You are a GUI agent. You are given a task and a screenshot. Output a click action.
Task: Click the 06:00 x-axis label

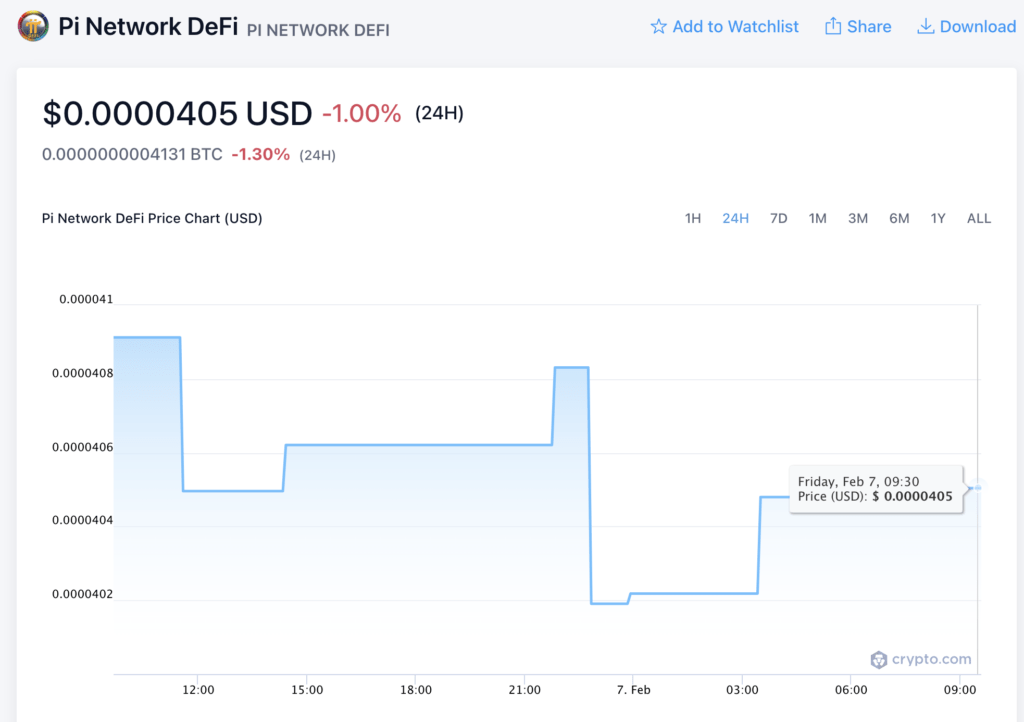[x=851, y=690]
